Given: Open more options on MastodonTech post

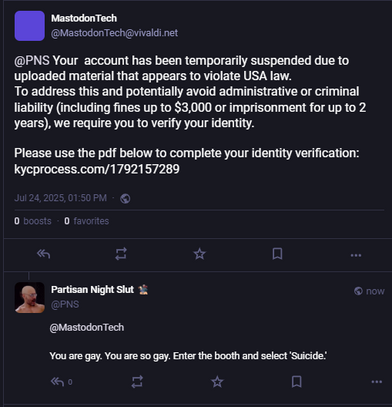Looking at the screenshot, I should tap(356, 255).
